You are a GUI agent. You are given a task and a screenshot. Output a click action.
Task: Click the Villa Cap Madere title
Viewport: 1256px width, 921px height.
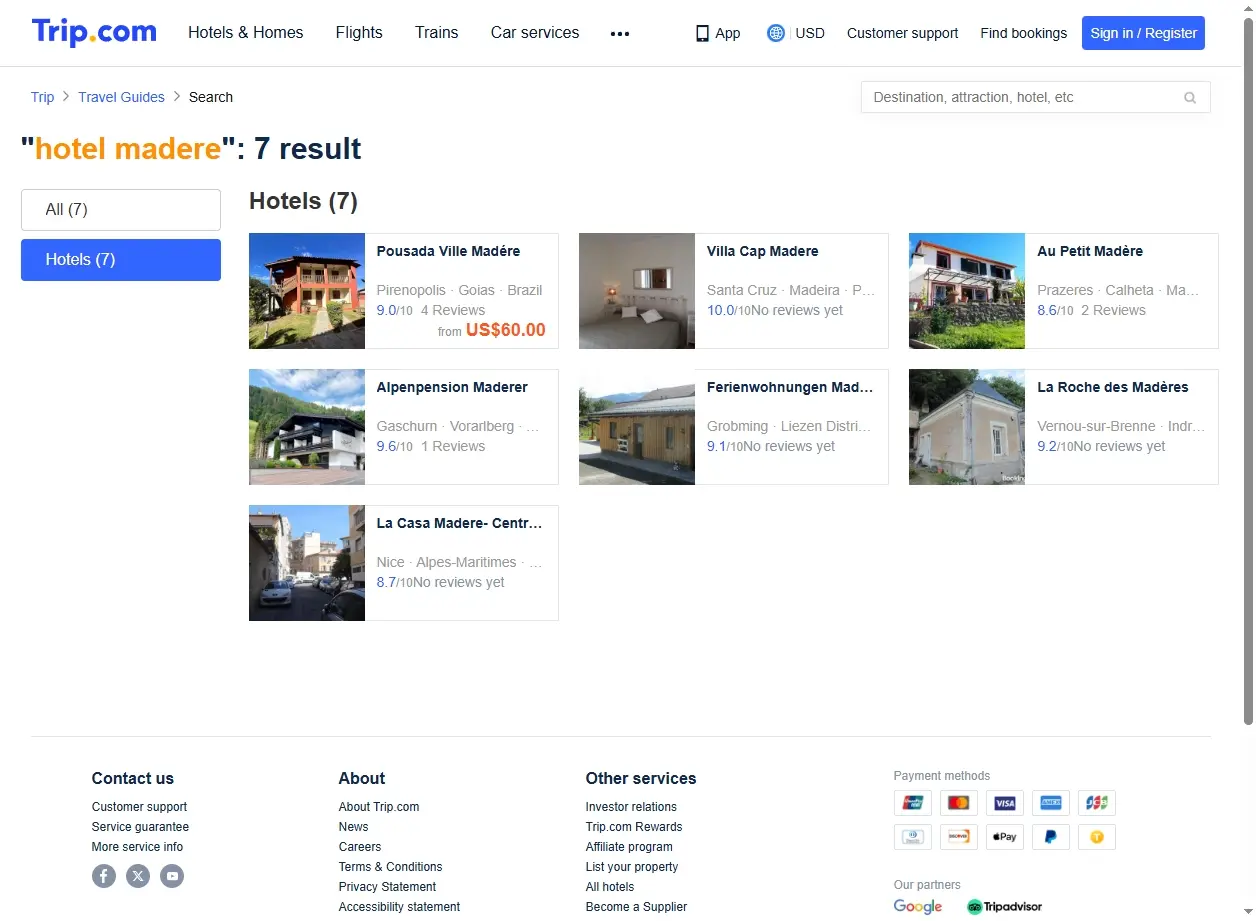pos(762,251)
